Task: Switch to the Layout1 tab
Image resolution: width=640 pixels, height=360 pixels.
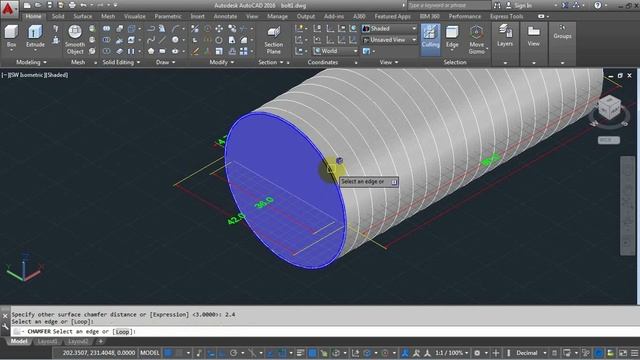Action: tap(48, 341)
